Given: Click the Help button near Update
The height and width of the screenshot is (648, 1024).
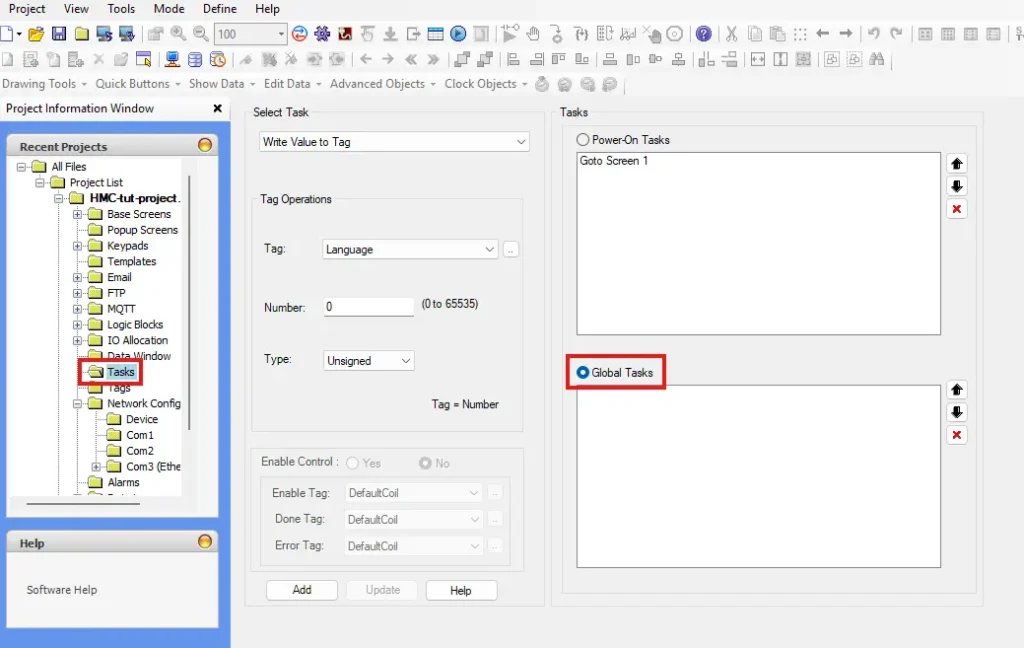Looking at the screenshot, I should point(461,590).
